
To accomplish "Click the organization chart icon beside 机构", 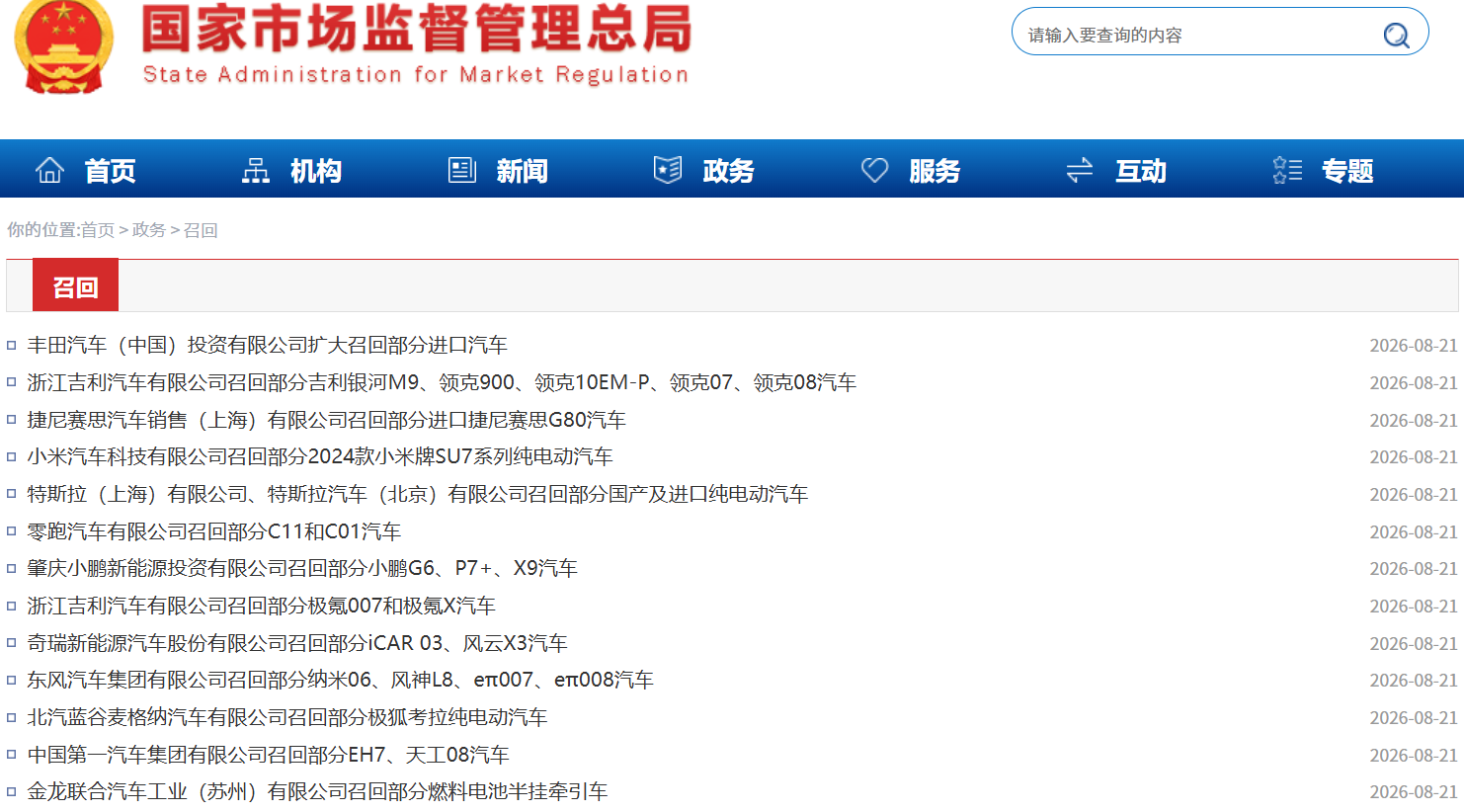I will pos(256,171).
